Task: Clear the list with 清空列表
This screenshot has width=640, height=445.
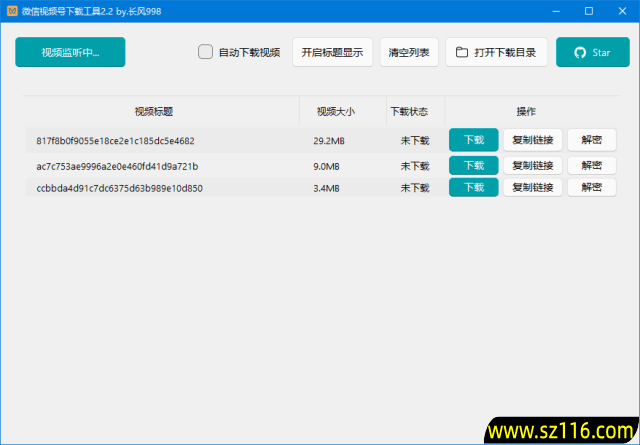Action: point(409,52)
